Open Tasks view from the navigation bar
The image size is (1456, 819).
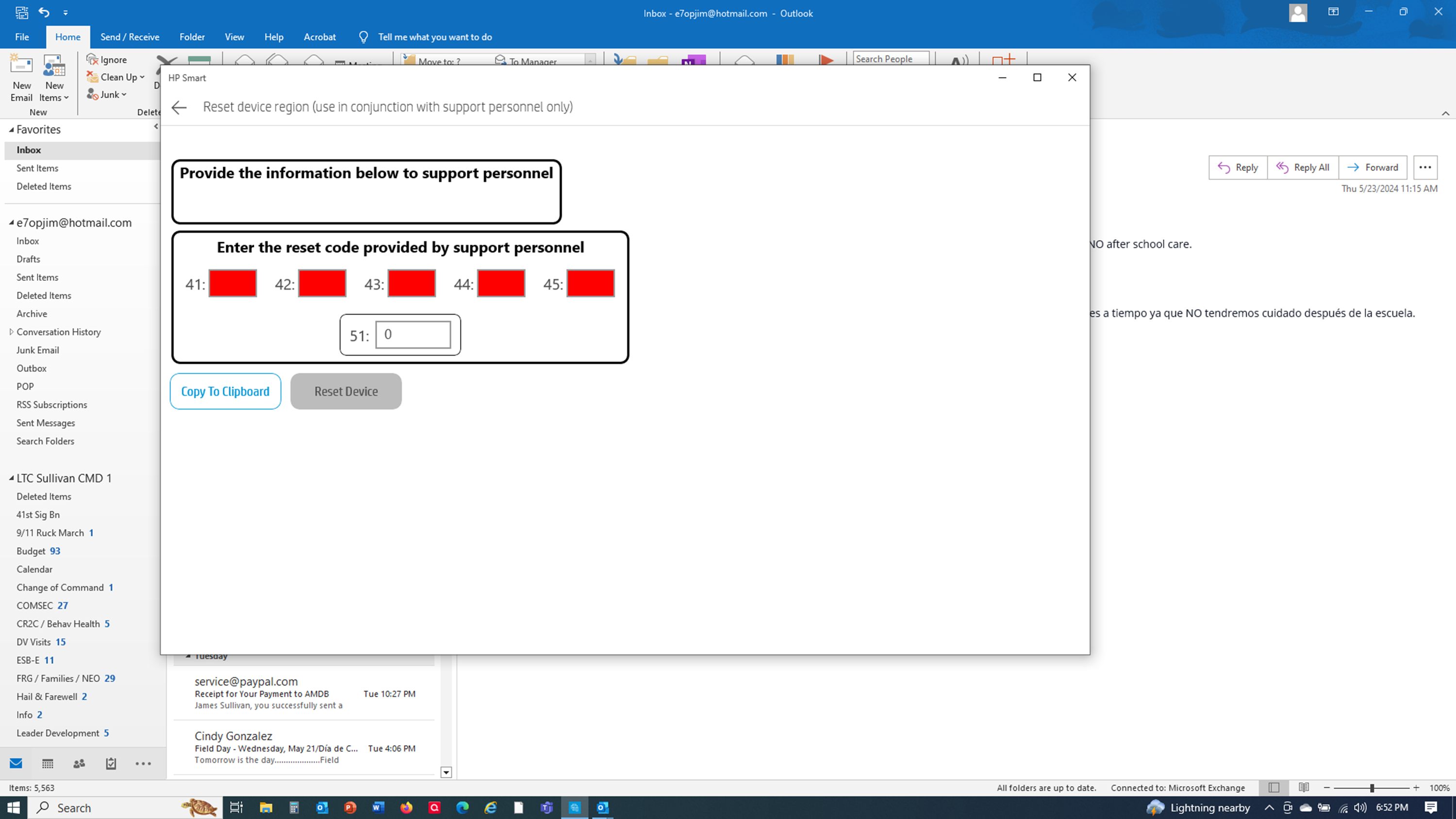point(111,763)
